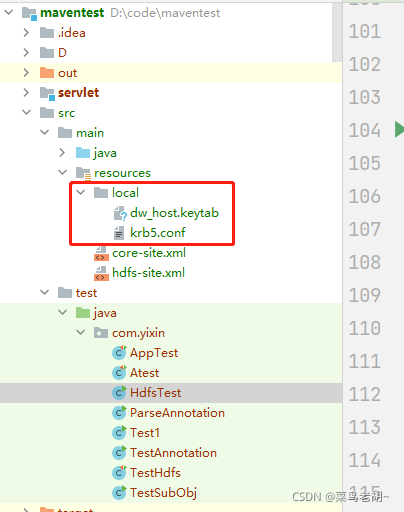404x512 pixels.
Task: Select the dw_host.keytab file name
Action: [x=174, y=213]
